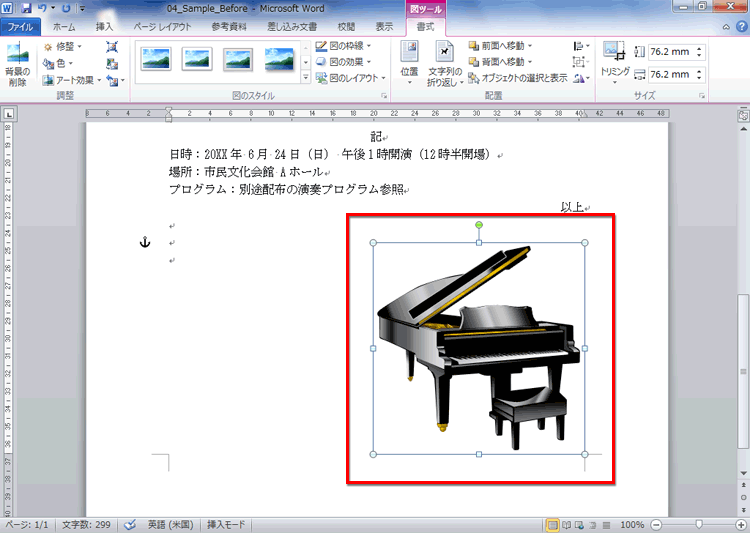Viewport: 750px width, 533px height.
Task: Open Customize Quick Access Toolbar dropdown
Action: click(x=82, y=8)
